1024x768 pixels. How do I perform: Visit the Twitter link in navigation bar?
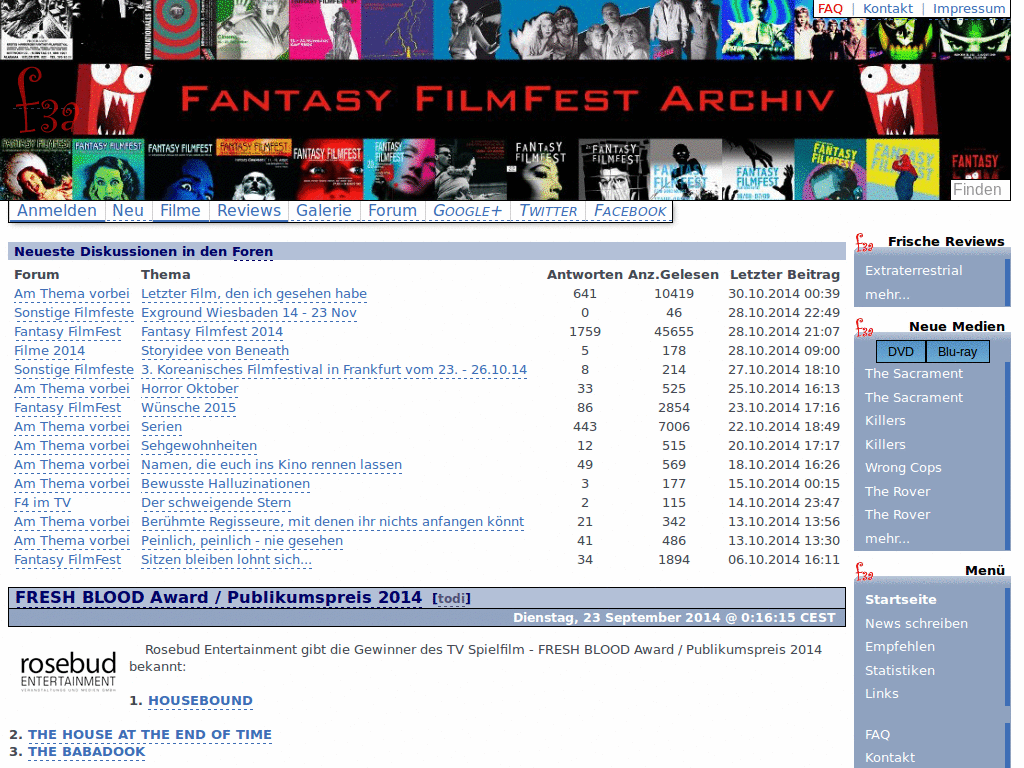coord(548,210)
